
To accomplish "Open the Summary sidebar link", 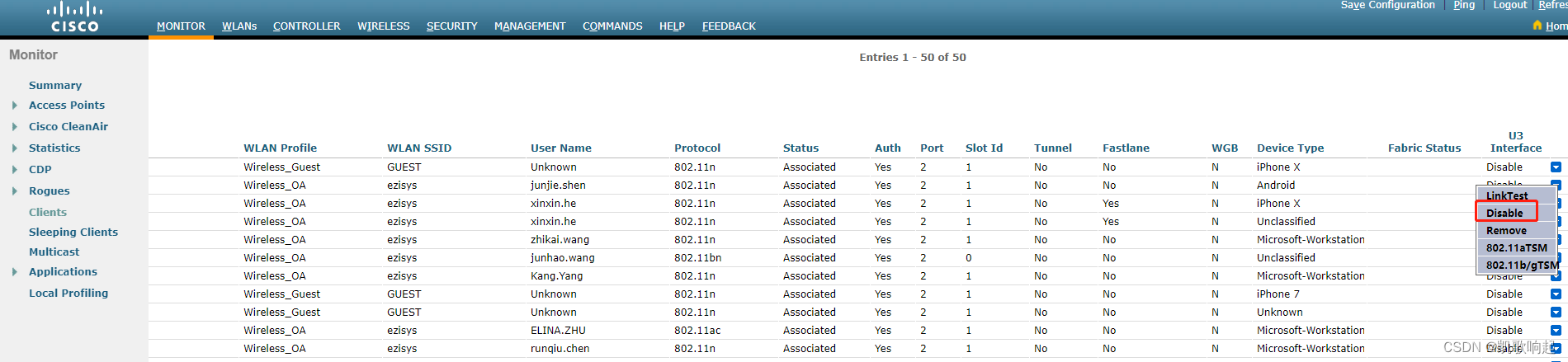I will point(55,86).
